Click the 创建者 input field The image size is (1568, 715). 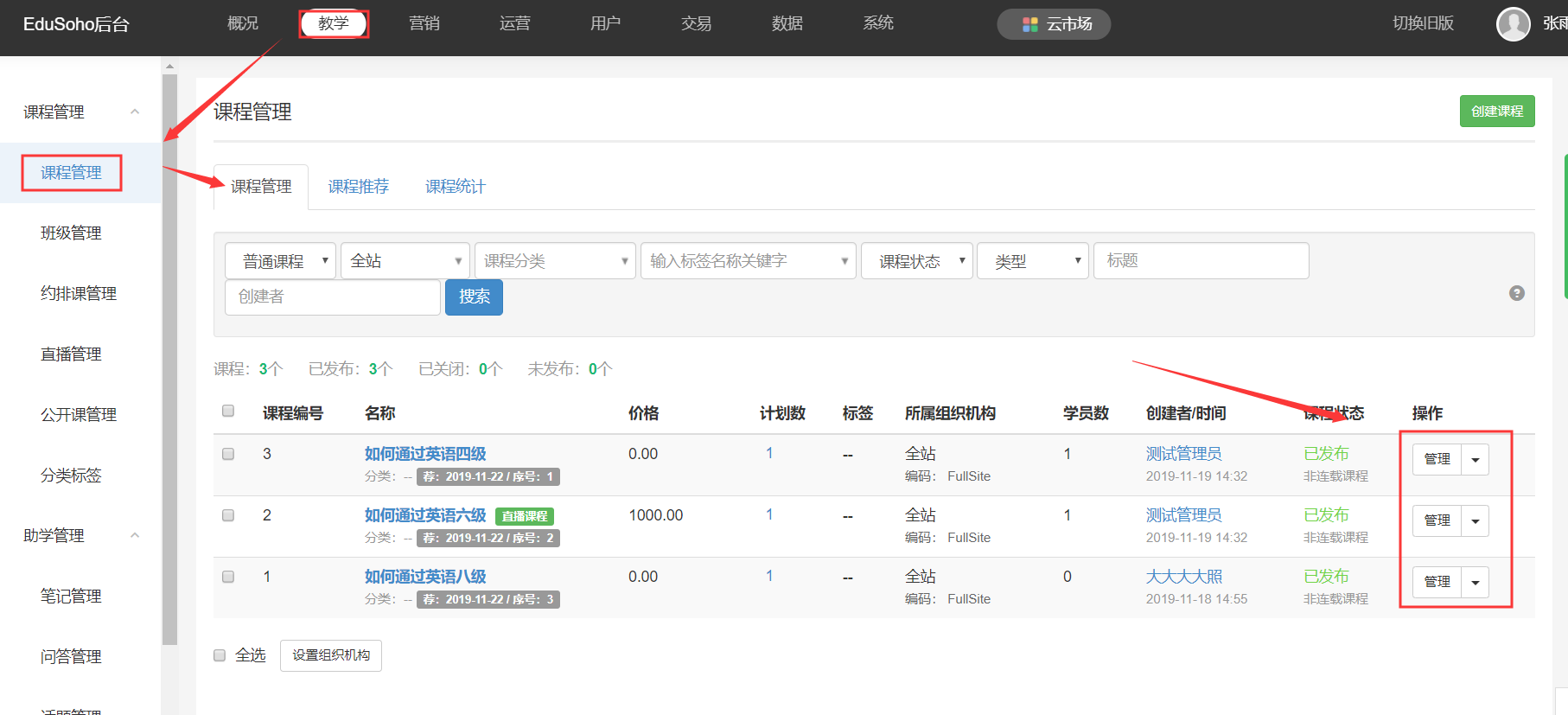332,297
